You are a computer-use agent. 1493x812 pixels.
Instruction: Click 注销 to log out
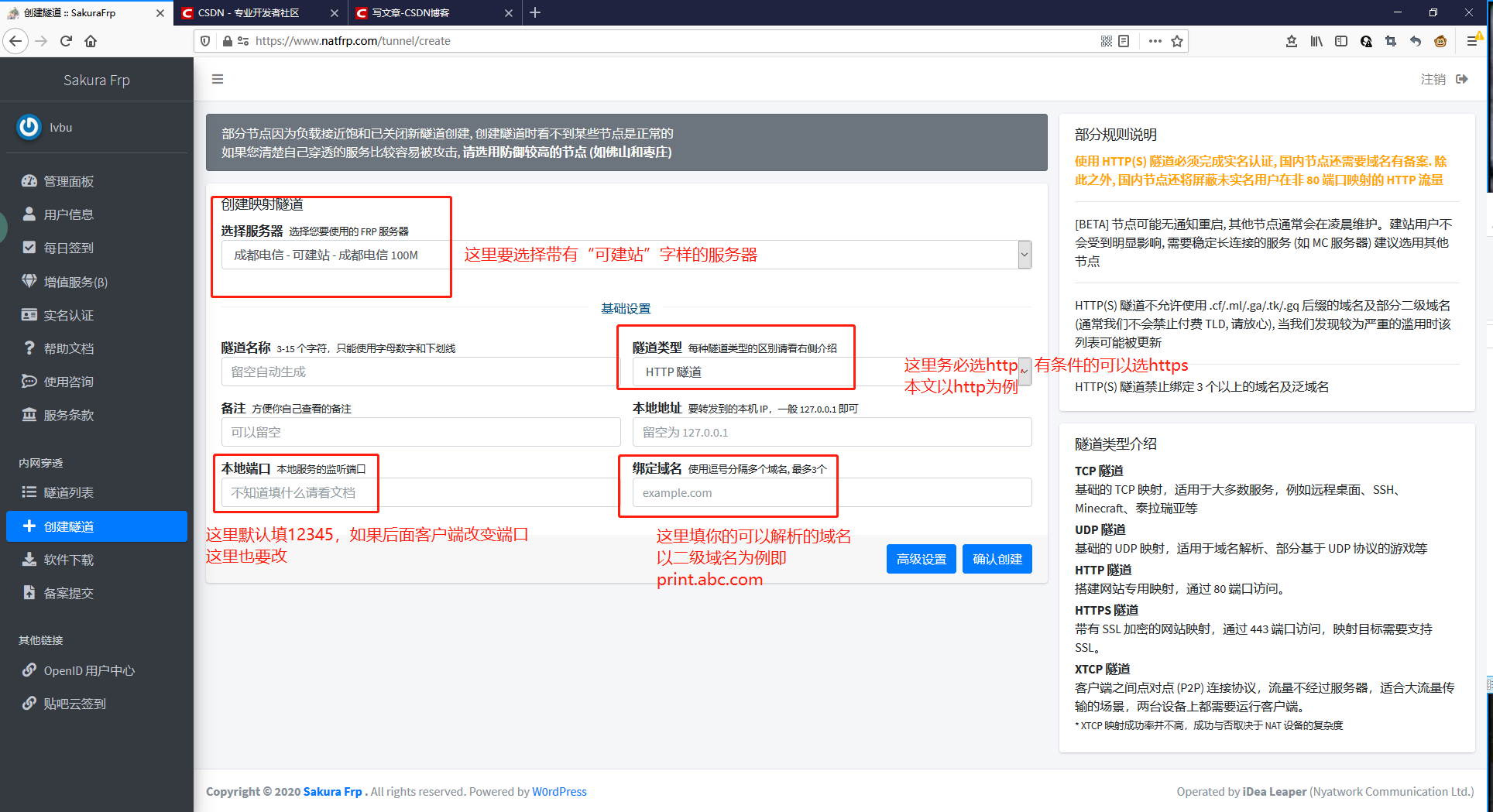[1433, 78]
